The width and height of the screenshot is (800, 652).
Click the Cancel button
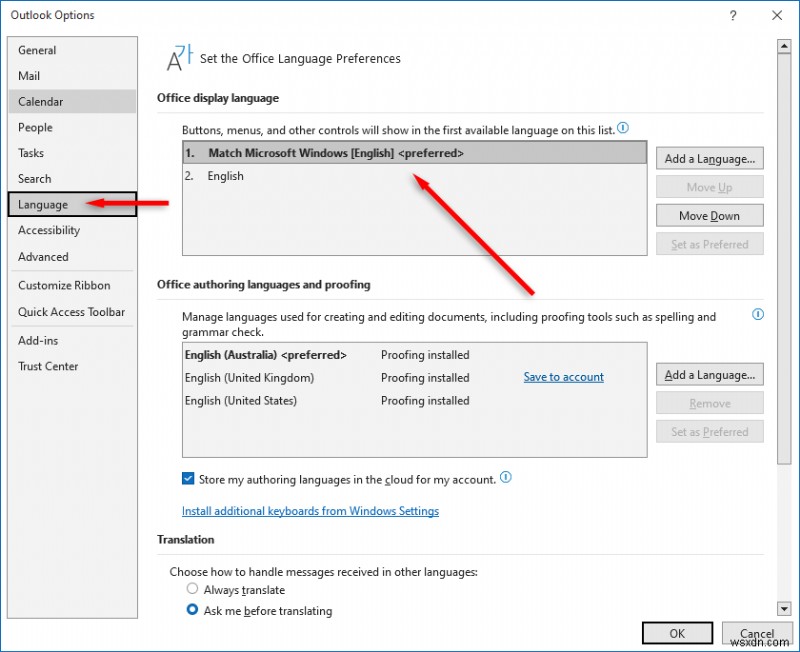(757, 633)
